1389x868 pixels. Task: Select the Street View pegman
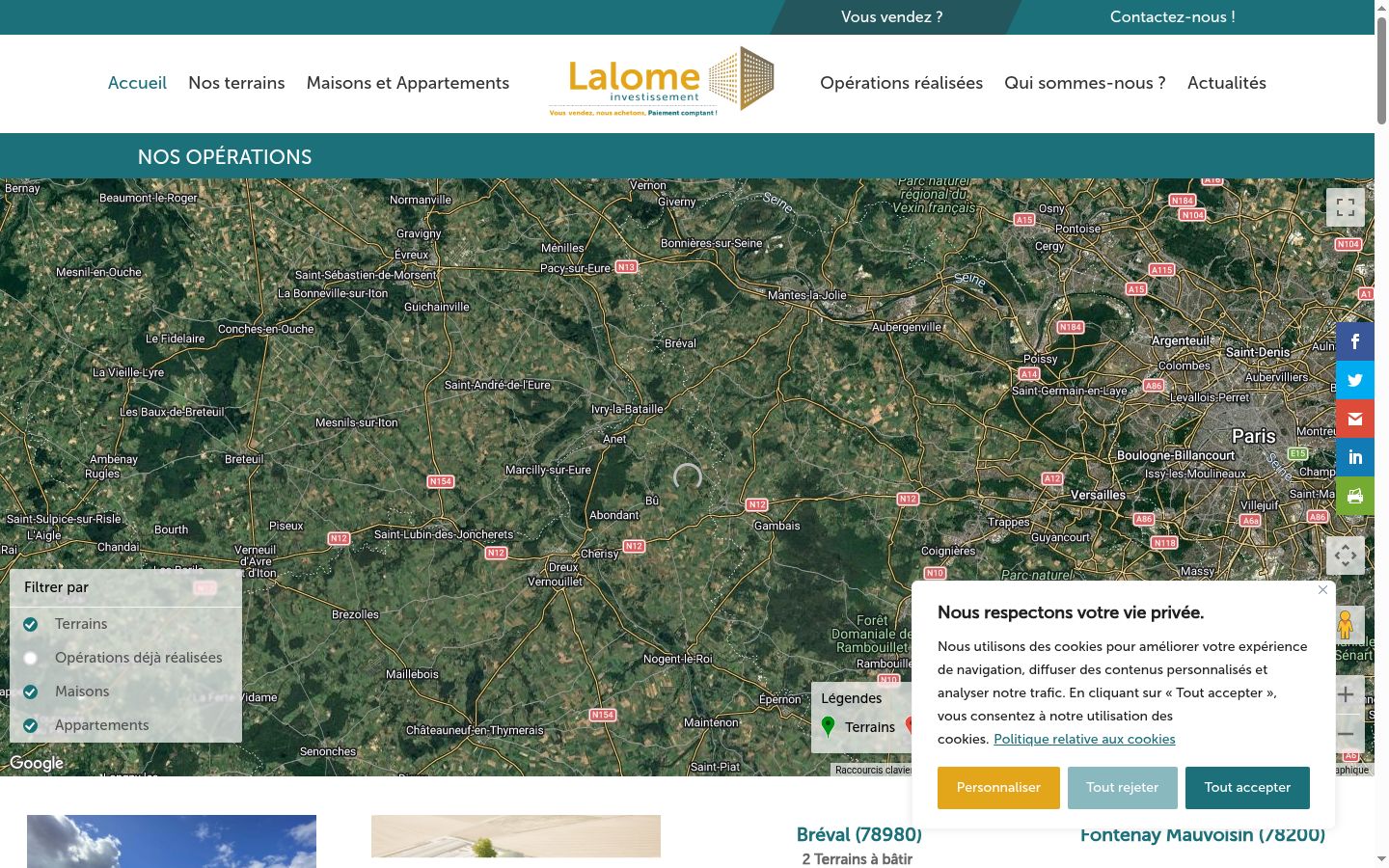(1346, 625)
